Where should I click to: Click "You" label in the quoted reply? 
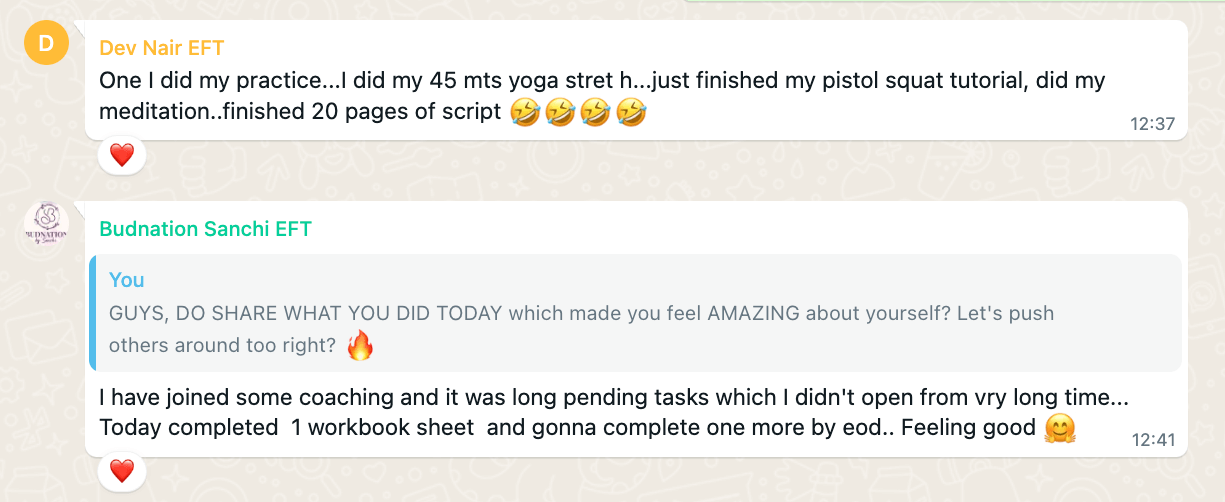(x=127, y=280)
